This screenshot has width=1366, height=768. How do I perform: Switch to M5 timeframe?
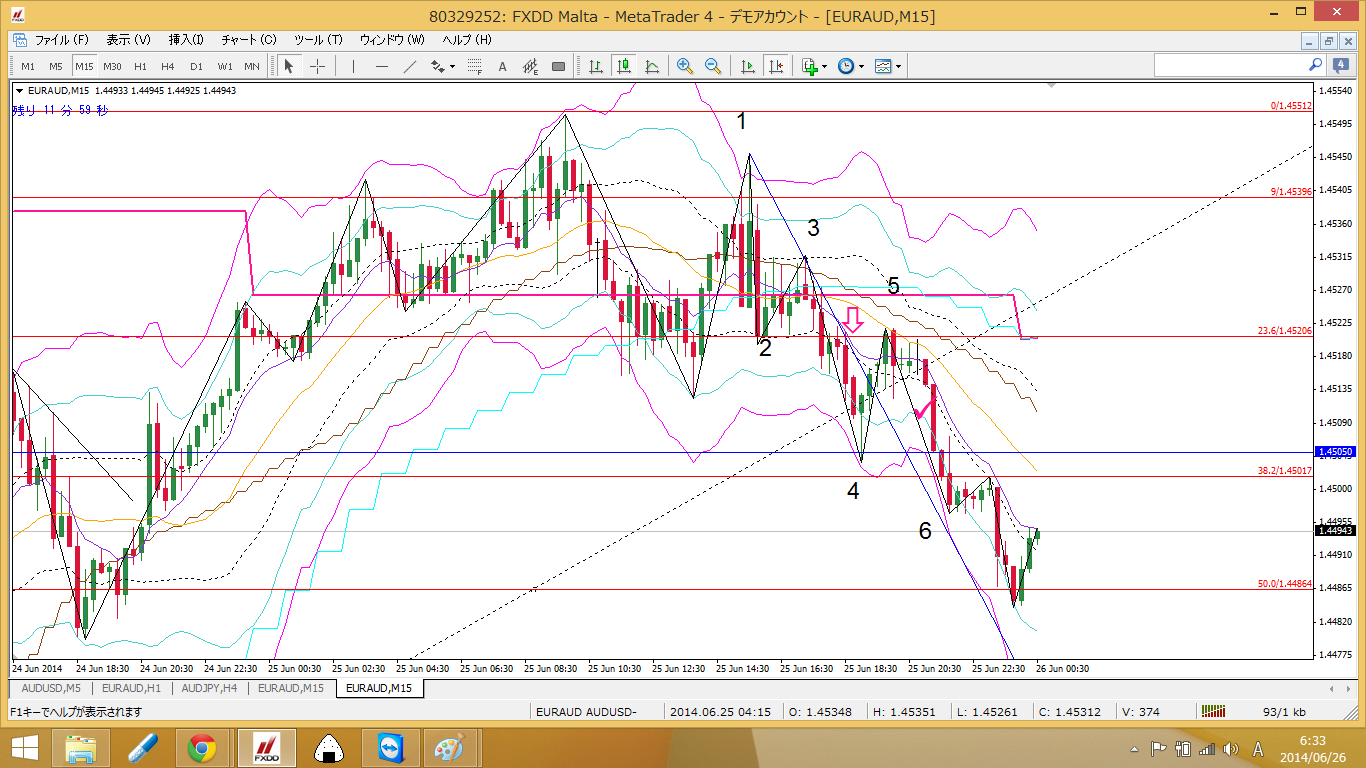click(x=56, y=66)
